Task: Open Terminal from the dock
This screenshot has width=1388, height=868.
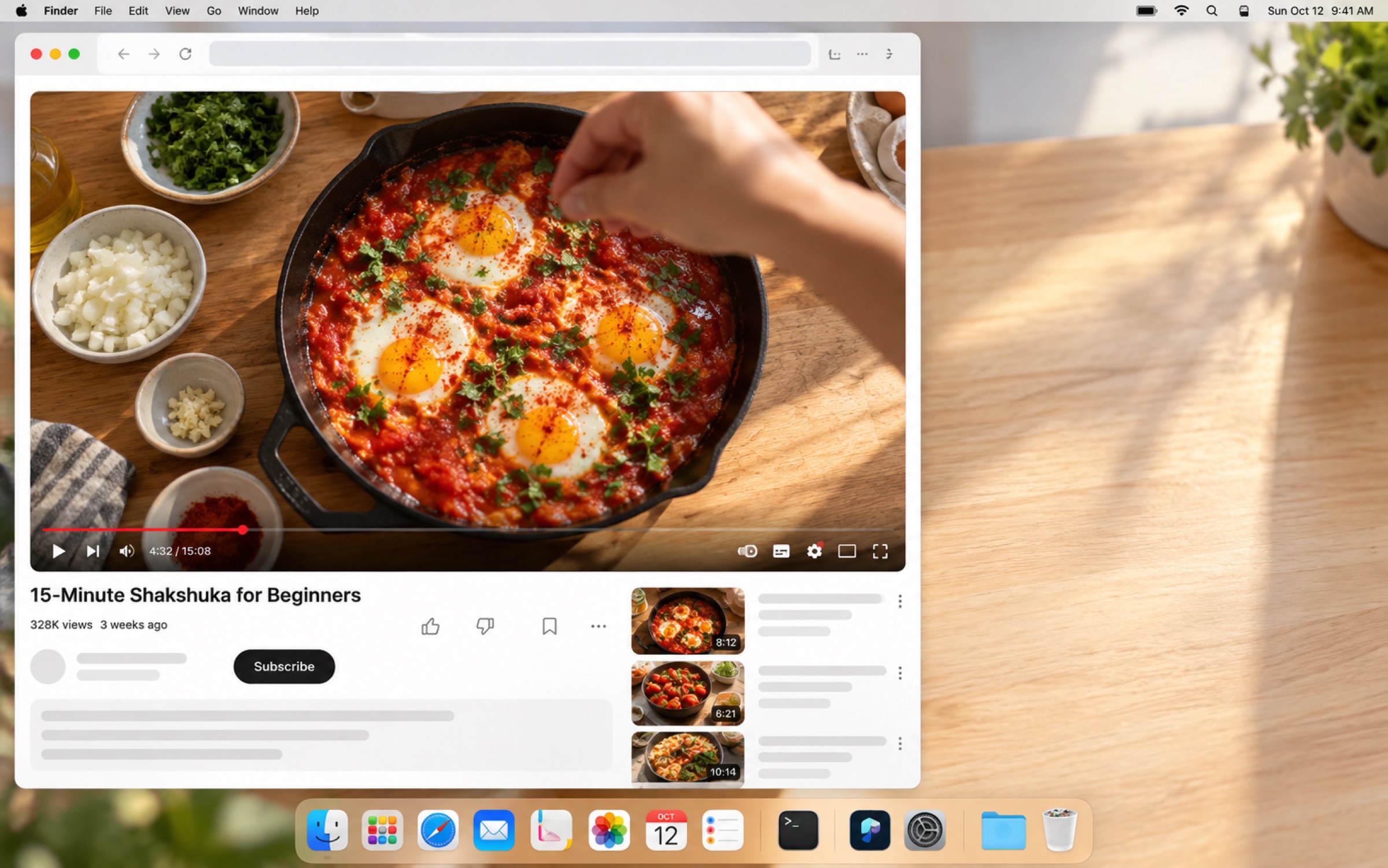Action: point(798,830)
